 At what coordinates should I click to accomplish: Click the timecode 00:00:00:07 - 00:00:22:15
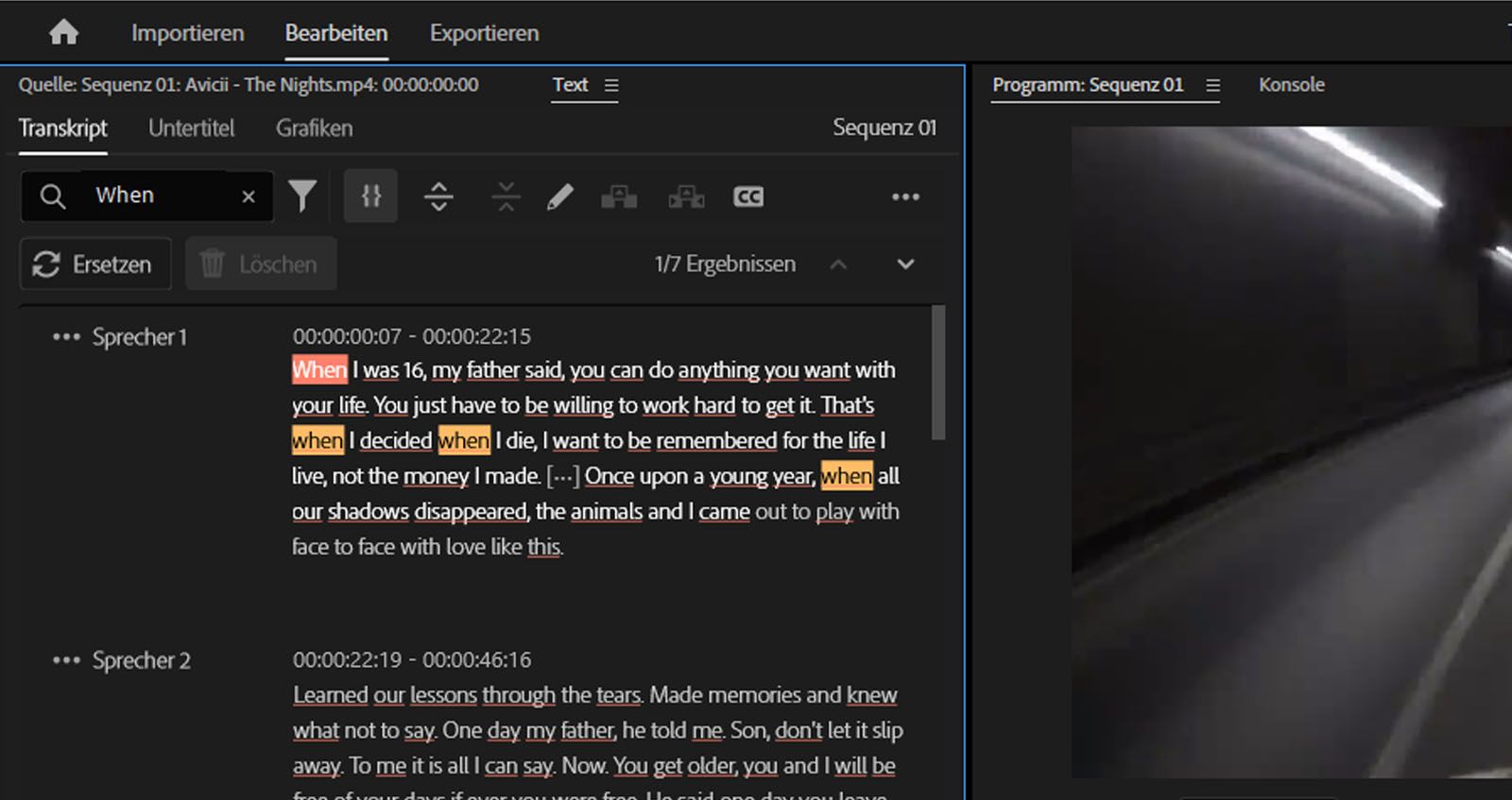pos(412,336)
